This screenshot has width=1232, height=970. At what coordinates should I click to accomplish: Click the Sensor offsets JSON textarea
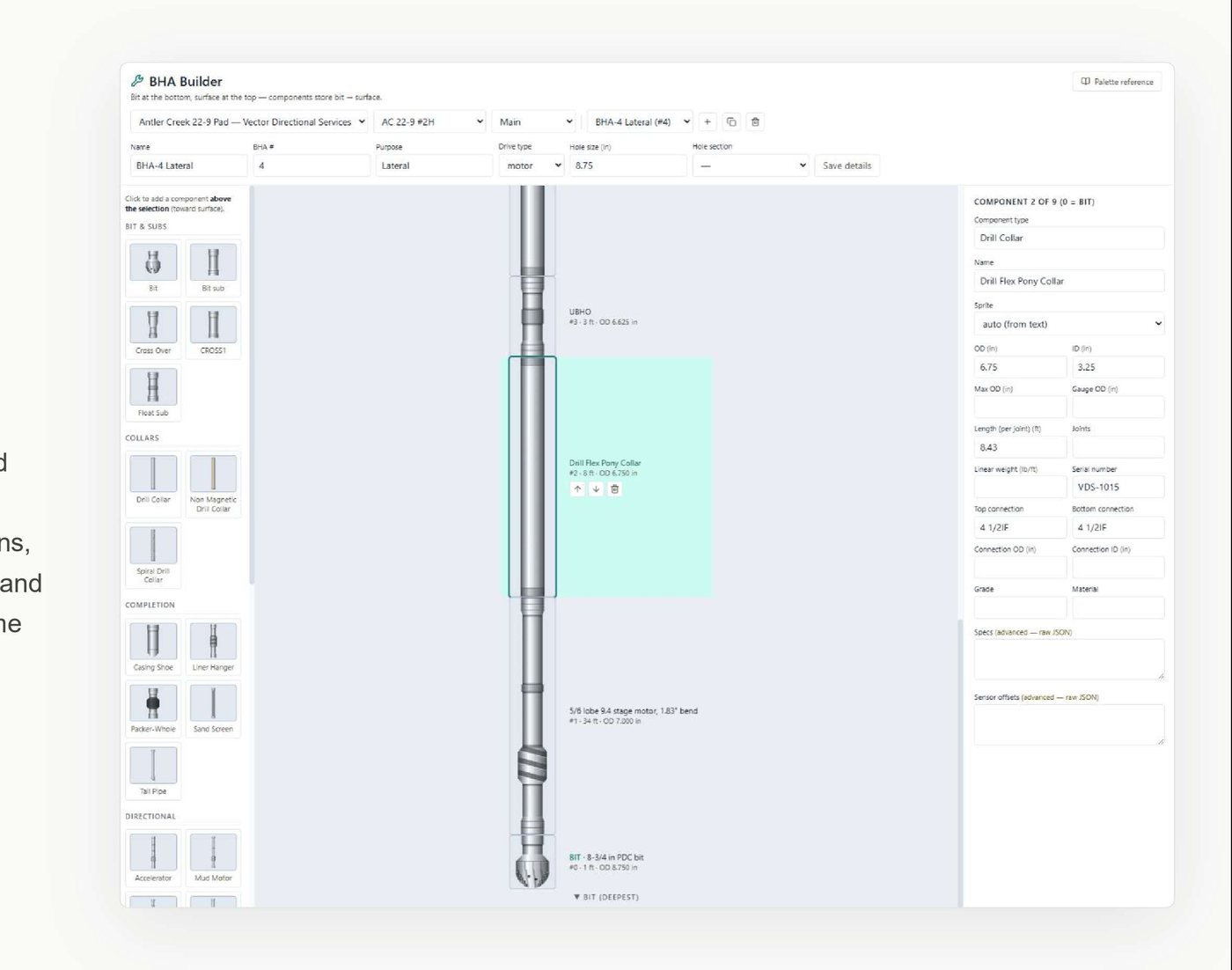point(1069,724)
